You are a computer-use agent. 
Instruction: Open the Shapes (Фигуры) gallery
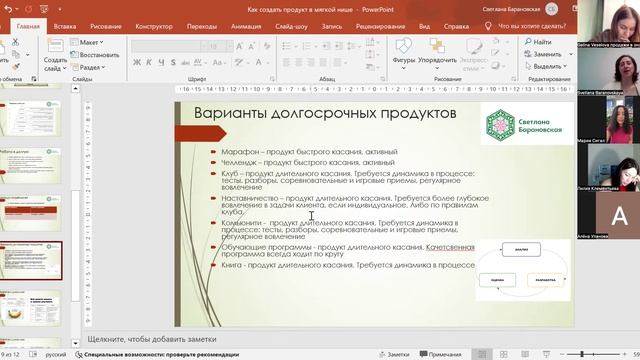pyautogui.click(x=403, y=54)
